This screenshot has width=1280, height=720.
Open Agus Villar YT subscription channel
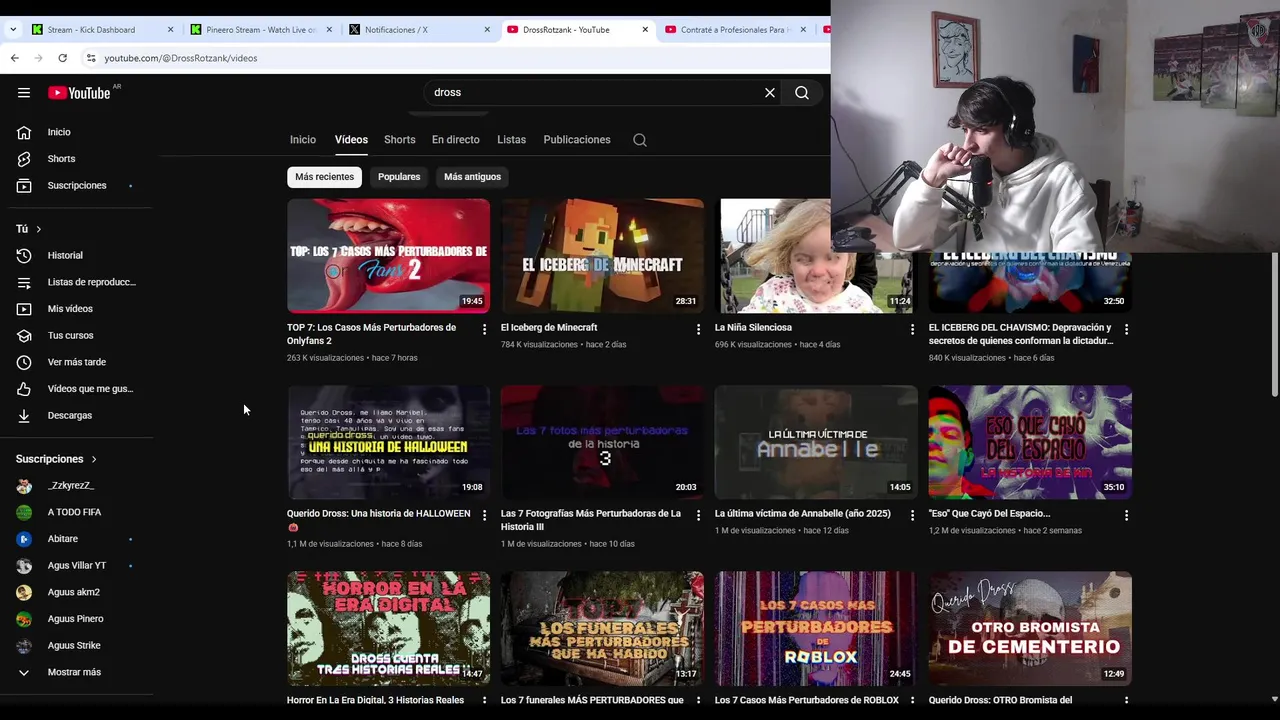[76, 566]
